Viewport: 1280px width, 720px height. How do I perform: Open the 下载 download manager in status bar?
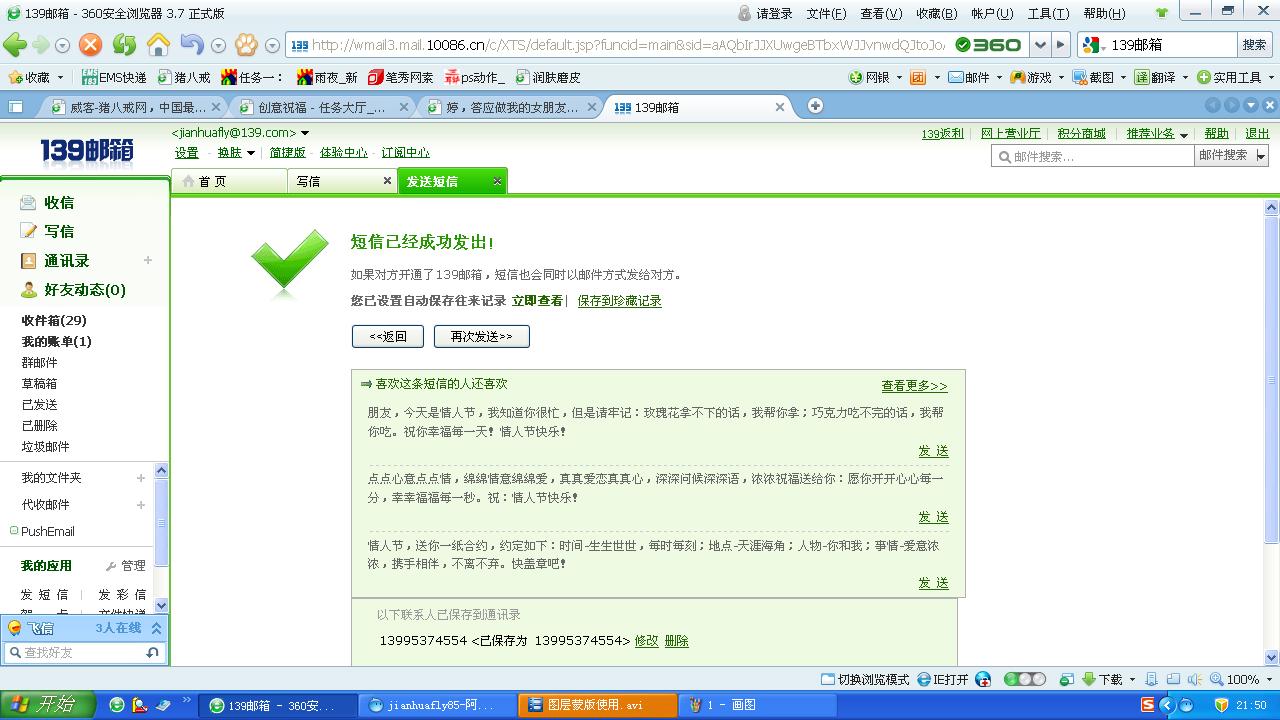(x=1102, y=679)
